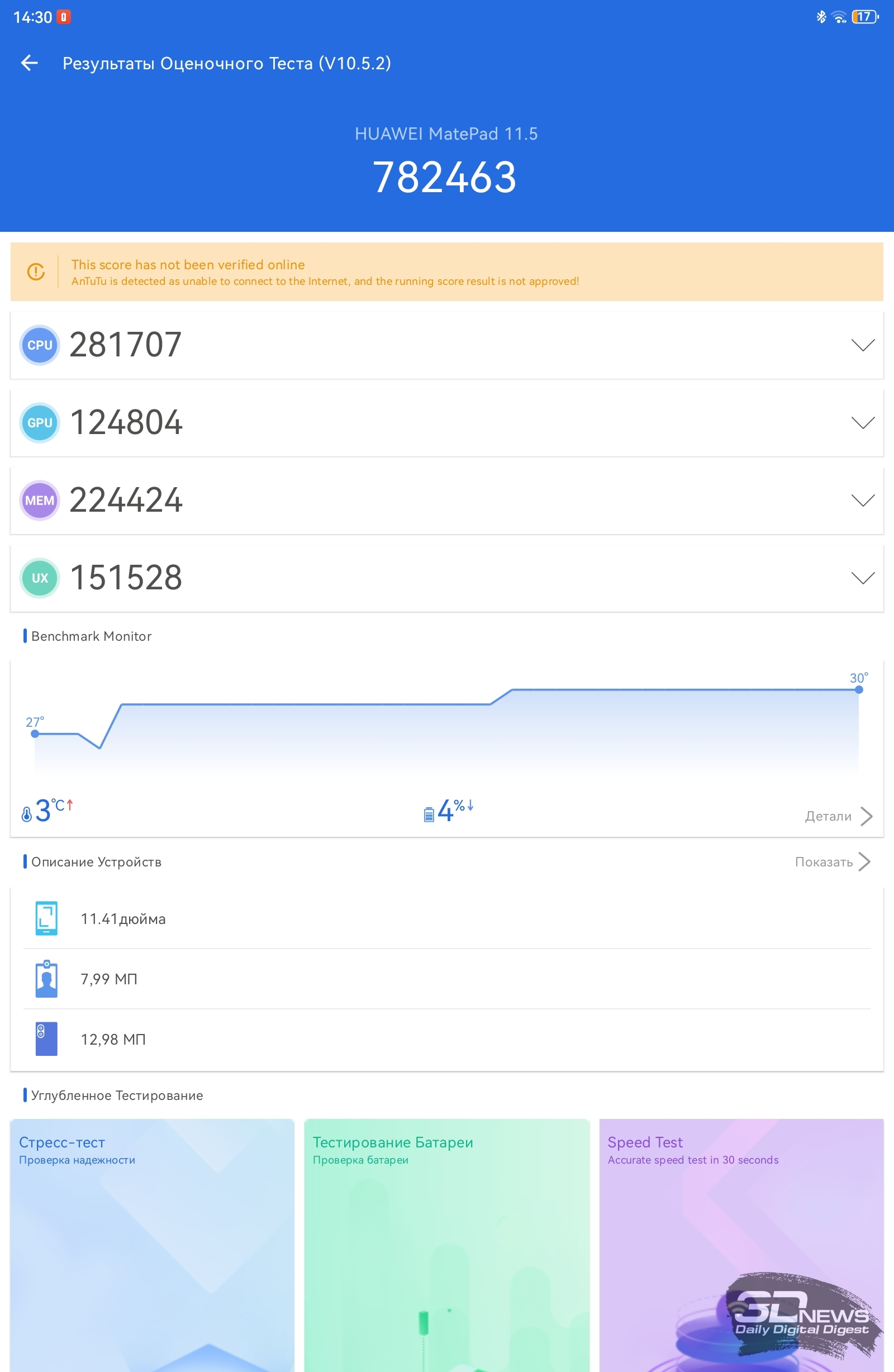Tap the Benchmark Monitor section heading

(x=91, y=636)
